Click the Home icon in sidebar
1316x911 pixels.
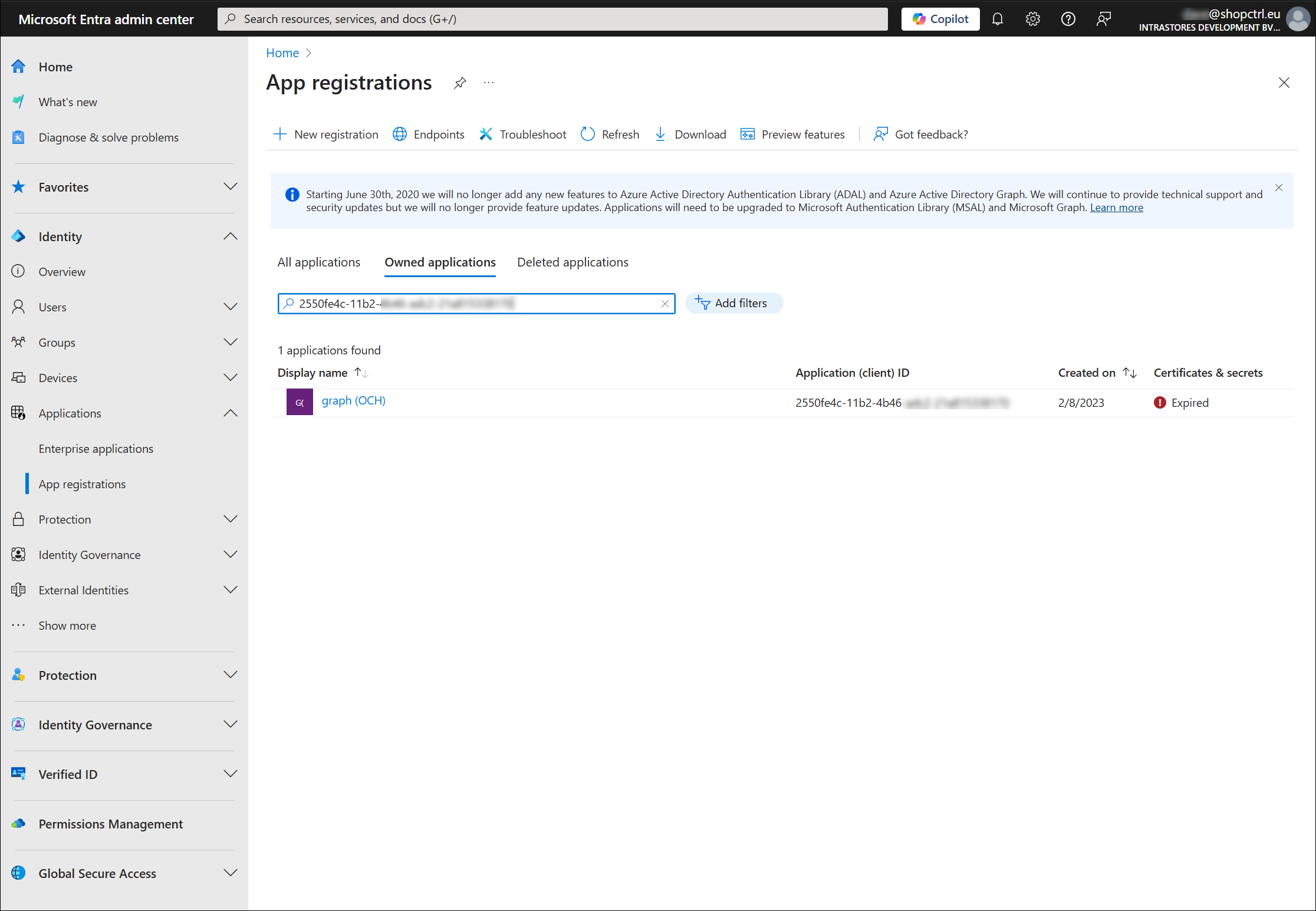tap(18, 67)
